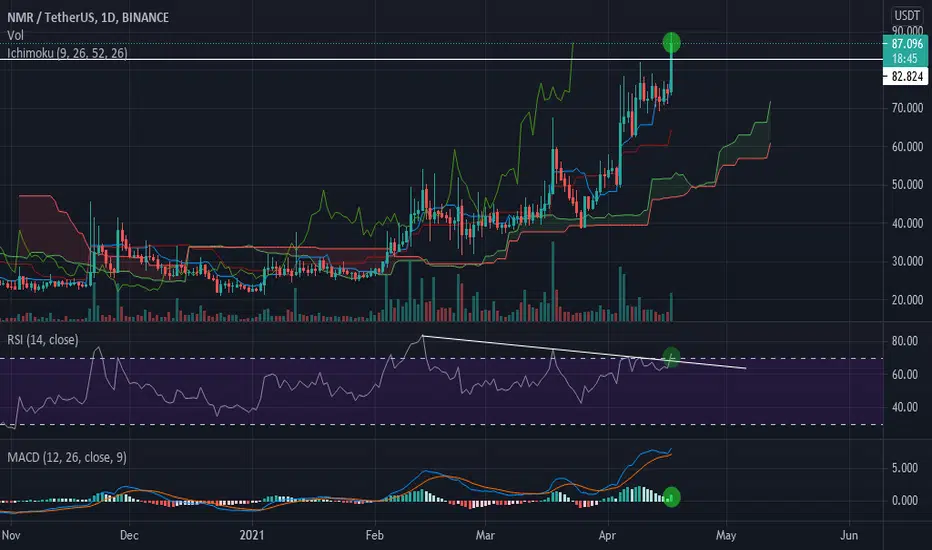Click the Apr label on time axis
Screen dimensions: 932x550
[607, 535]
